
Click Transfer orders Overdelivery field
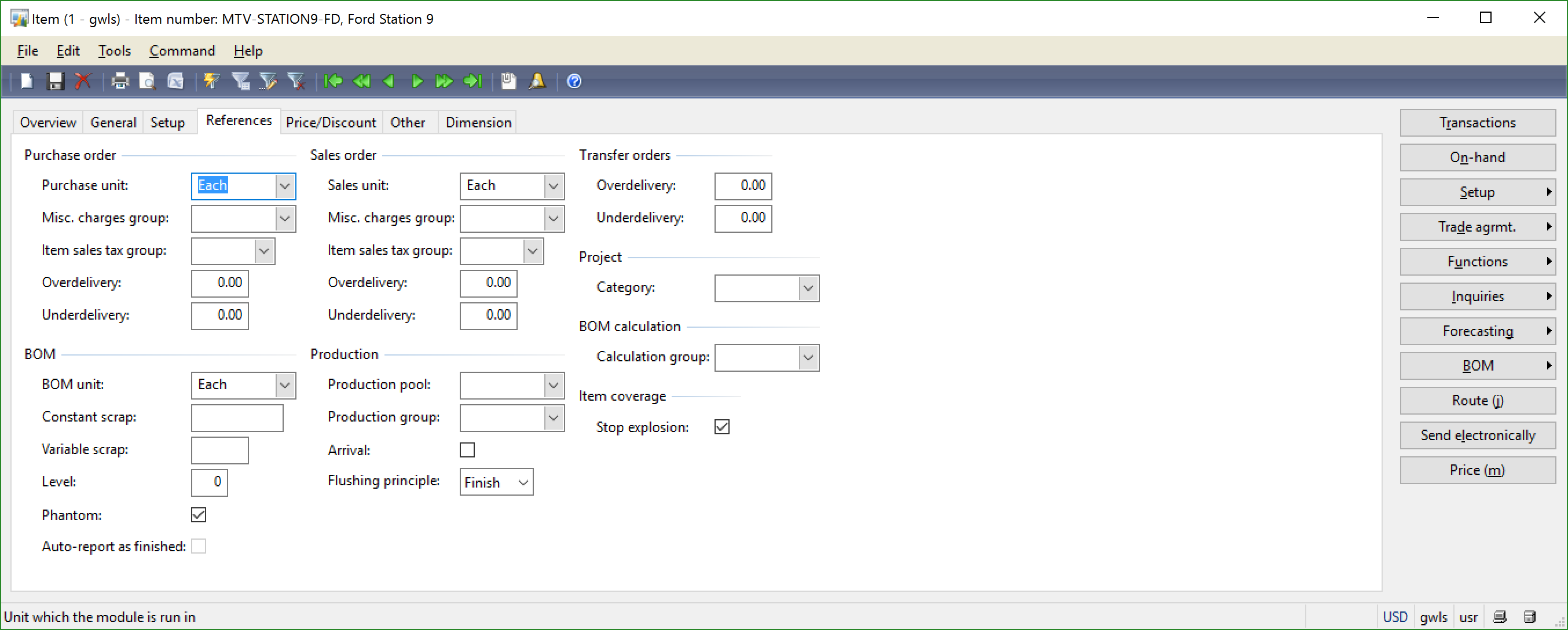[x=743, y=186]
